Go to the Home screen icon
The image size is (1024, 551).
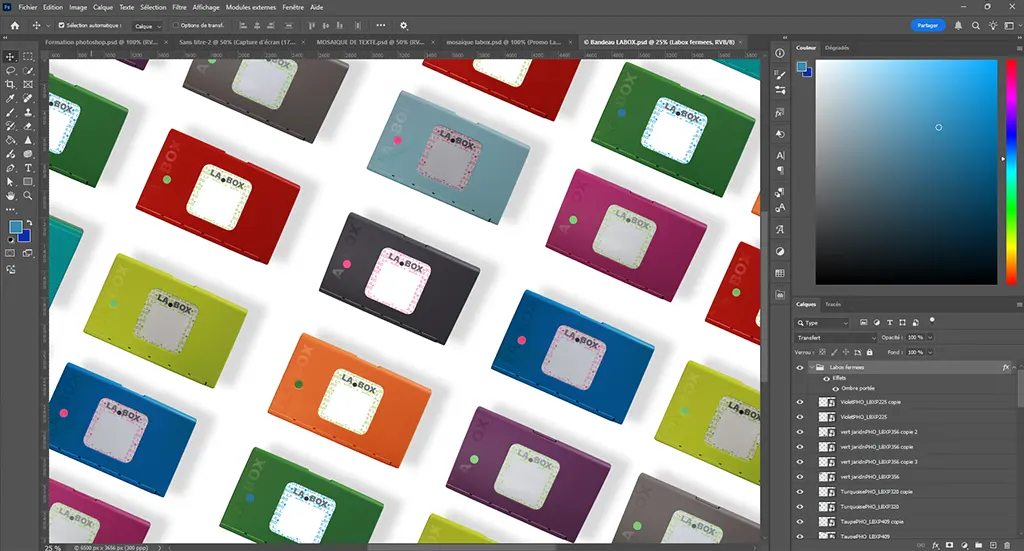coord(15,25)
